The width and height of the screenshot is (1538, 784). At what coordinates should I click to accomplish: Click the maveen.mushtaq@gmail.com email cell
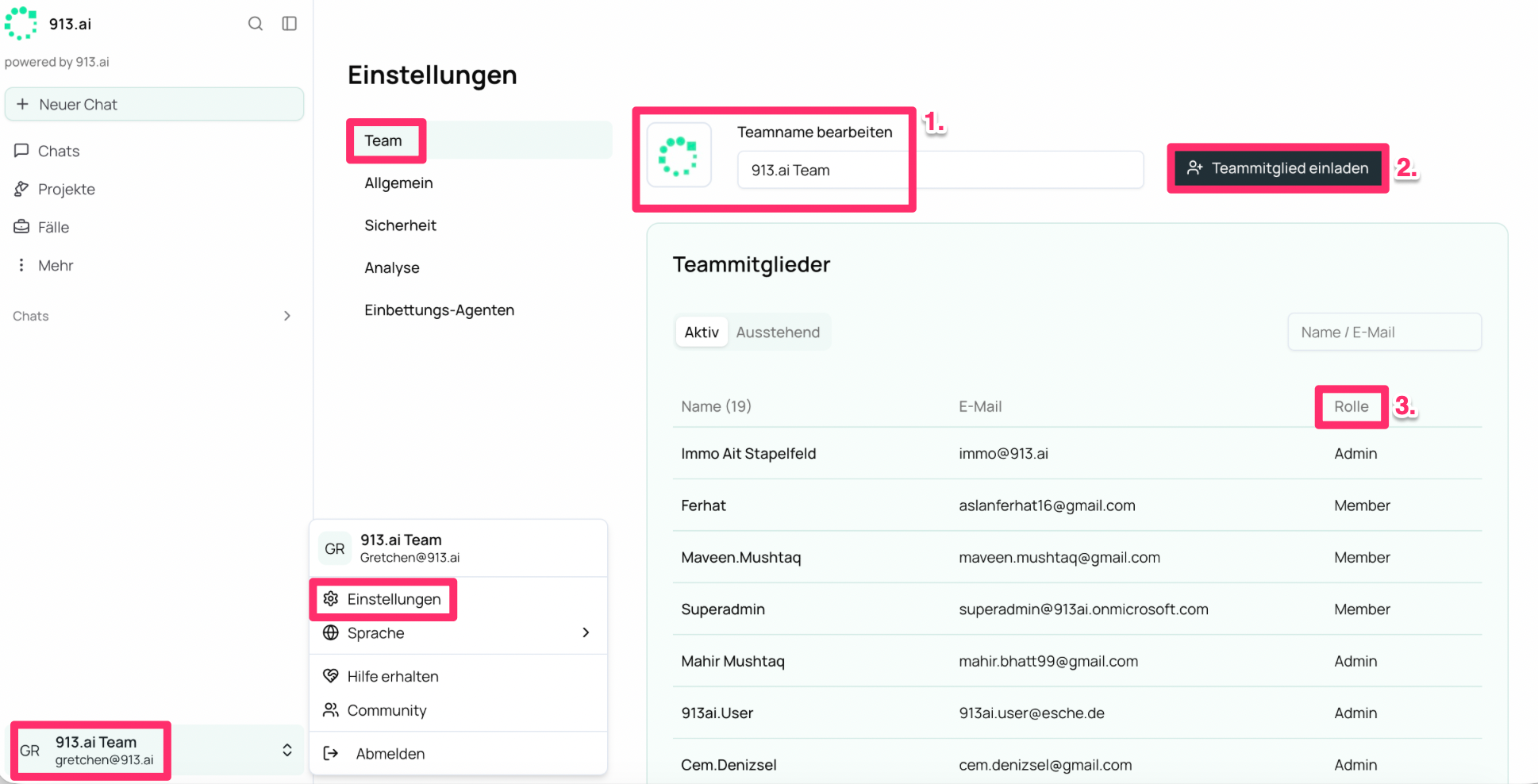pyautogui.click(x=1059, y=557)
